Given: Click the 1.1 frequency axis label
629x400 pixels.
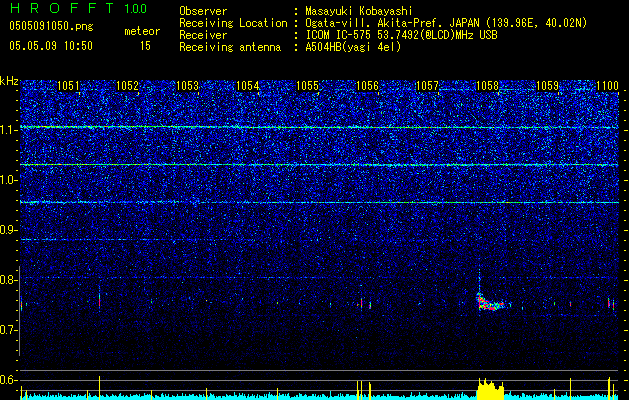Looking at the screenshot, I should coord(9,130).
